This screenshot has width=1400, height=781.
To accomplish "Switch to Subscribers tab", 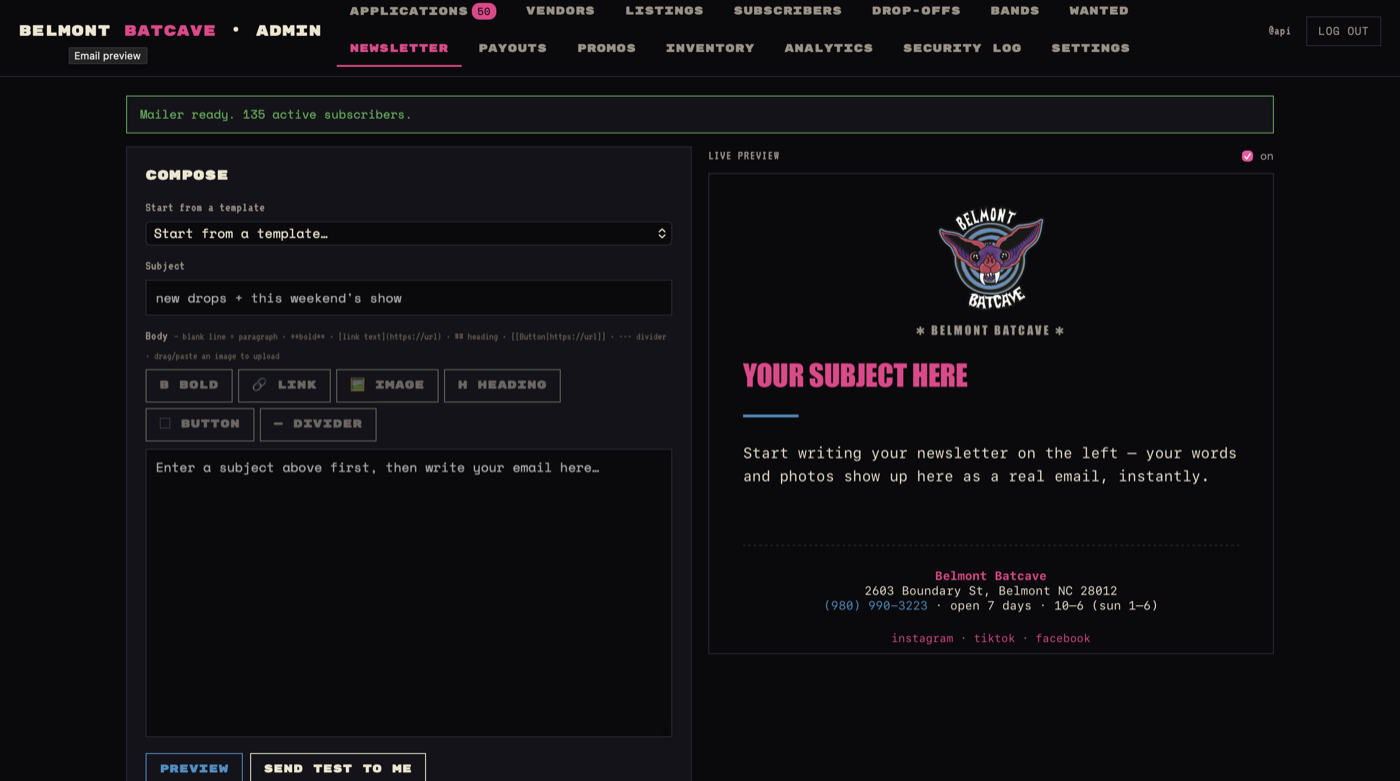I will click(x=787, y=11).
